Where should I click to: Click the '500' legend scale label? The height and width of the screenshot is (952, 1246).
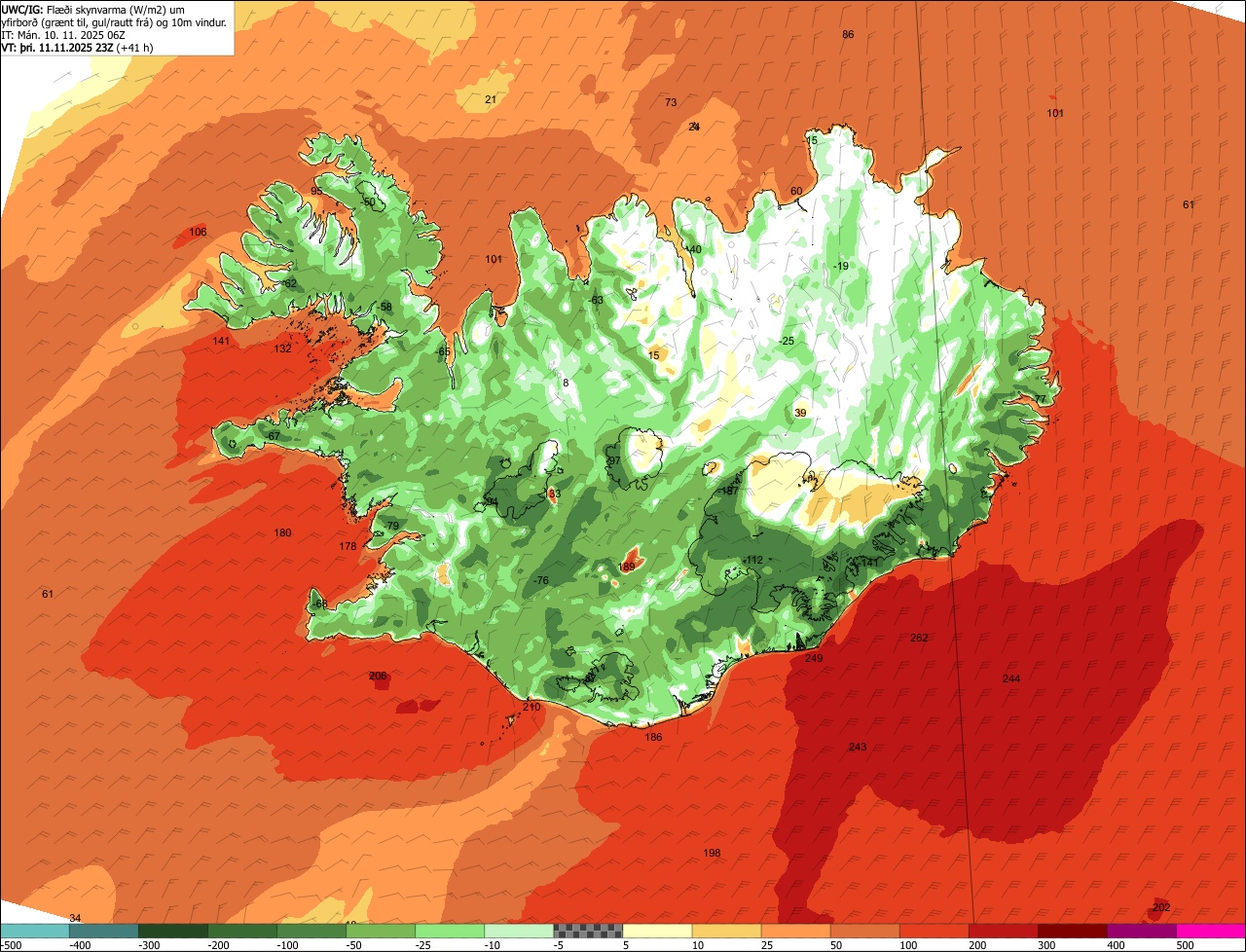coord(1185,945)
